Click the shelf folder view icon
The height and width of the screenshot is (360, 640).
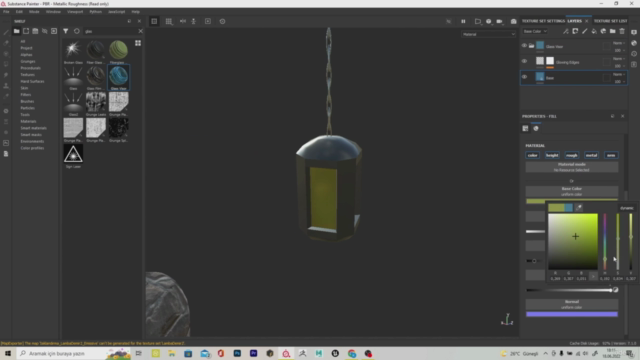16,31
